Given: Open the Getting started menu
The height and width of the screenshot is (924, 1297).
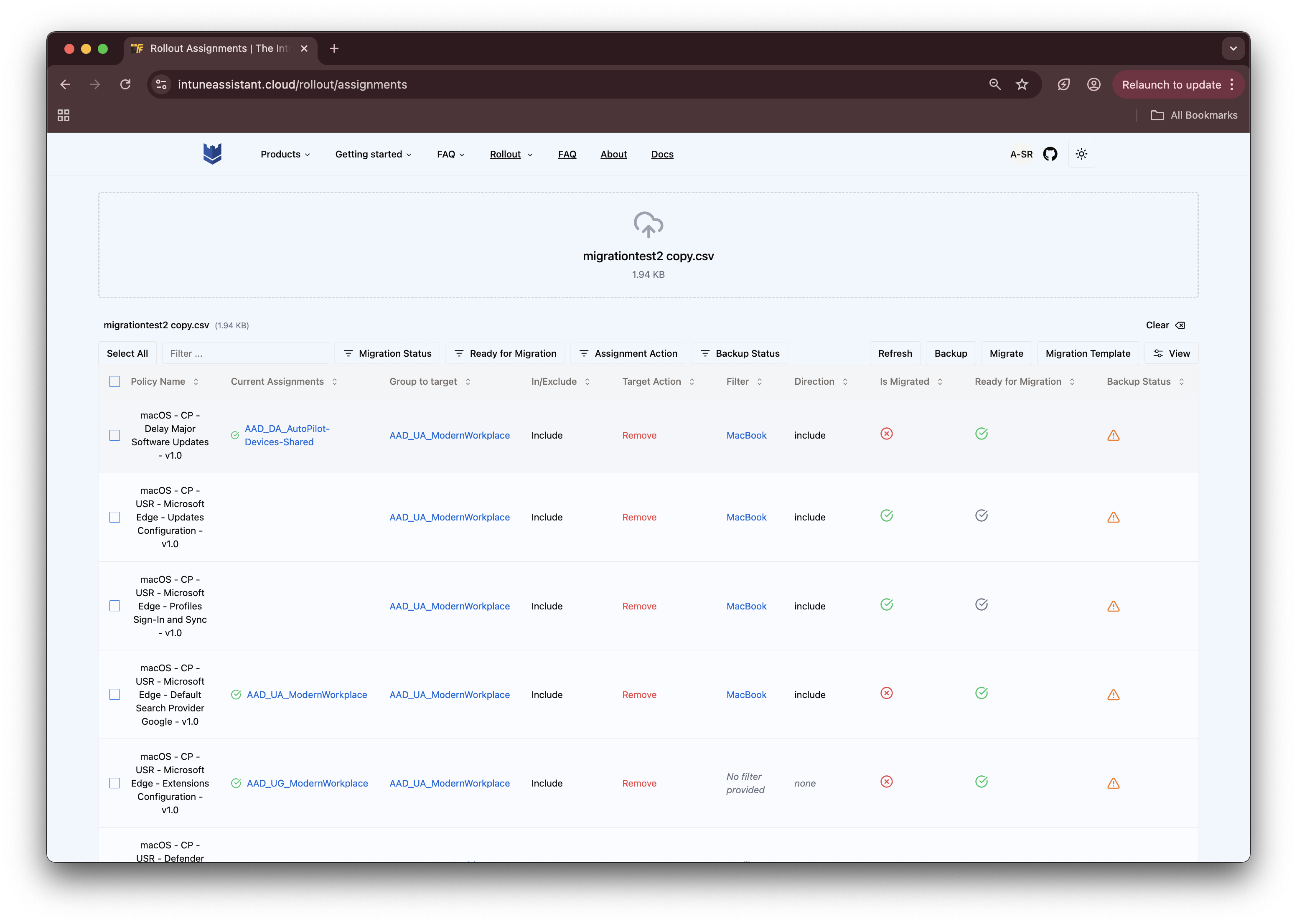Looking at the screenshot, I should pyautogui.click(x=373, y=154).
